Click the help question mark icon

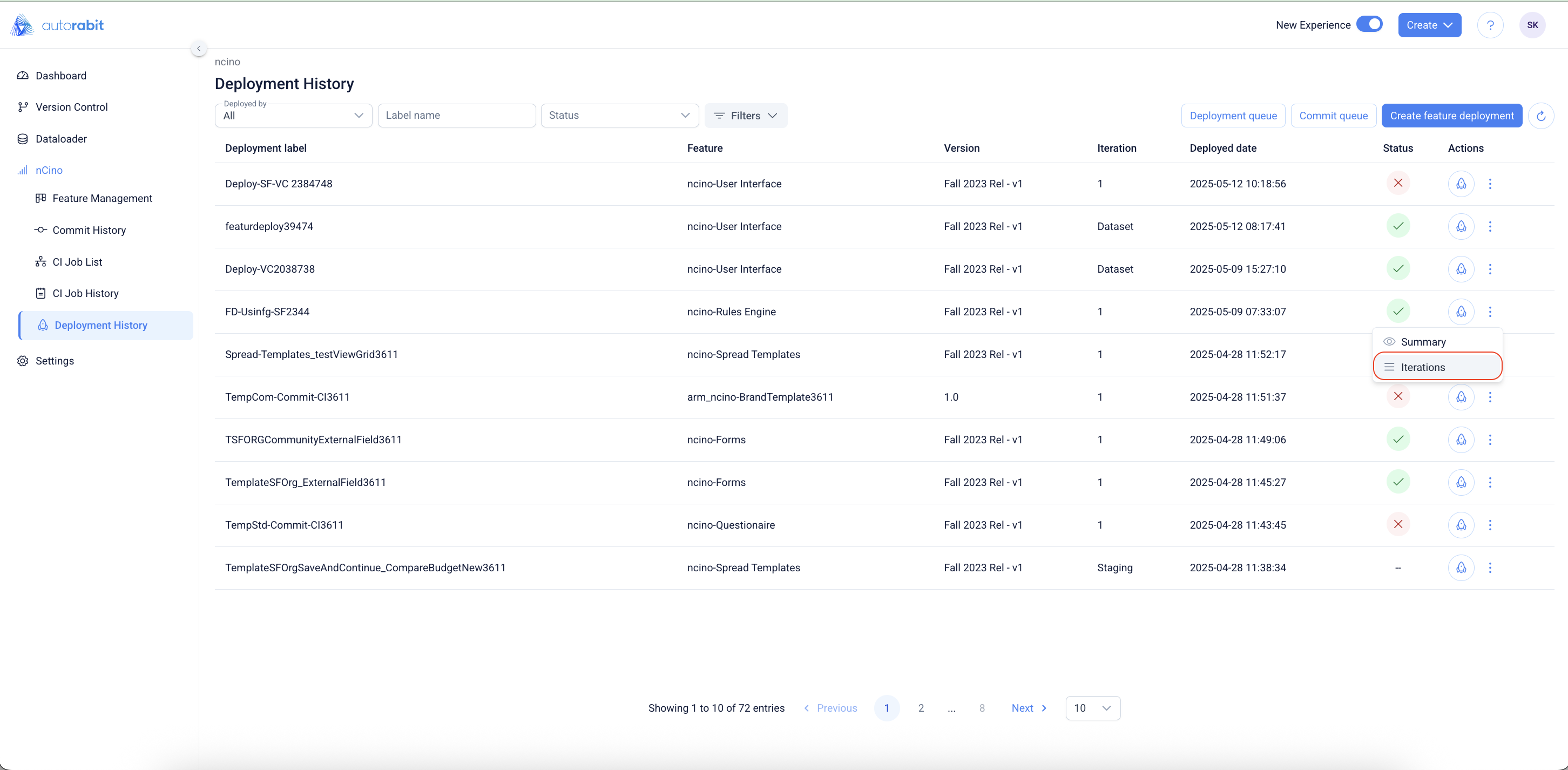point(1490,25)
